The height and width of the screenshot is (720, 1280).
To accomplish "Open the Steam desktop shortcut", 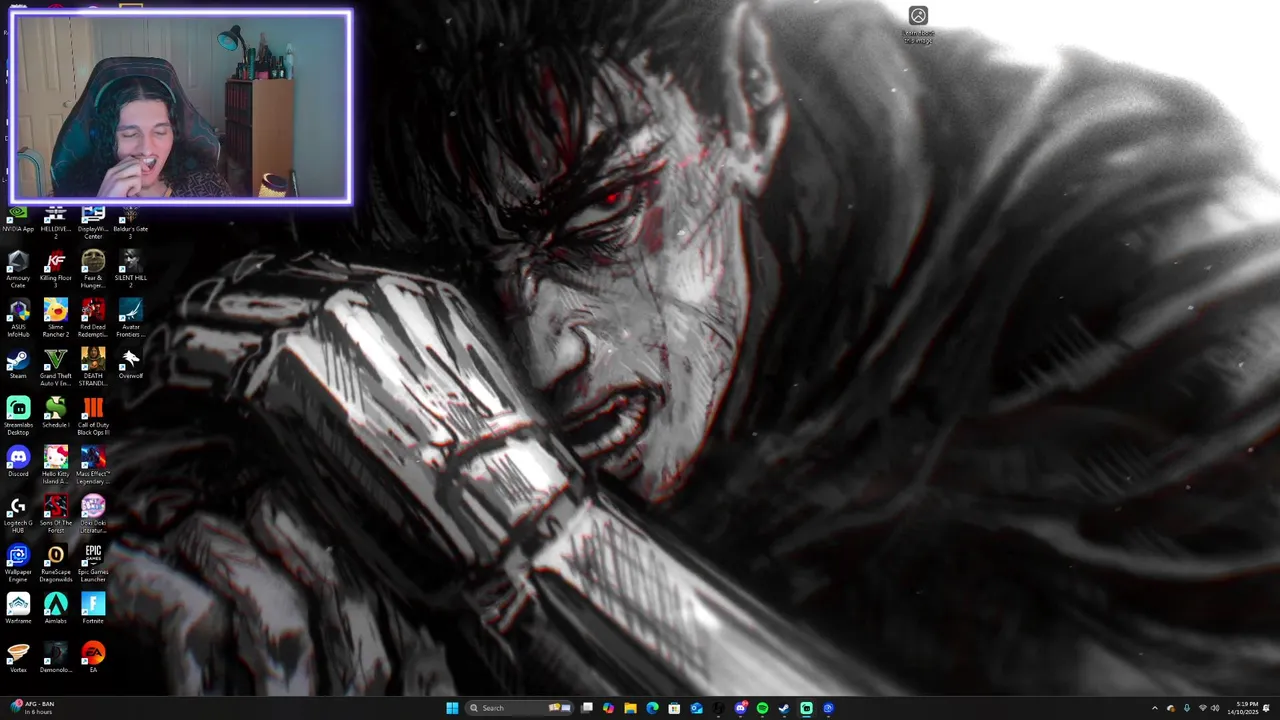I will click(18, 365).
